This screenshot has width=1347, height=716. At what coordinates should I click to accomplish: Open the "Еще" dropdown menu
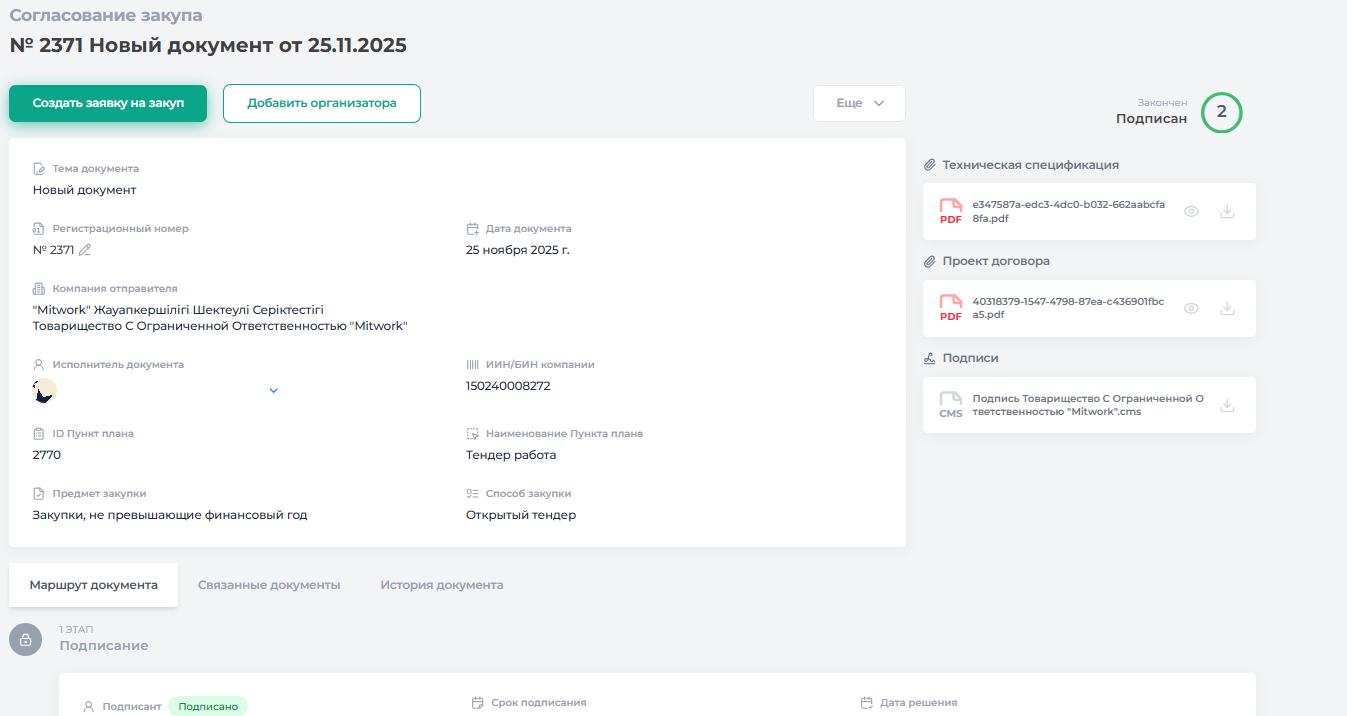pyautogui.click(x=859, y=103)
